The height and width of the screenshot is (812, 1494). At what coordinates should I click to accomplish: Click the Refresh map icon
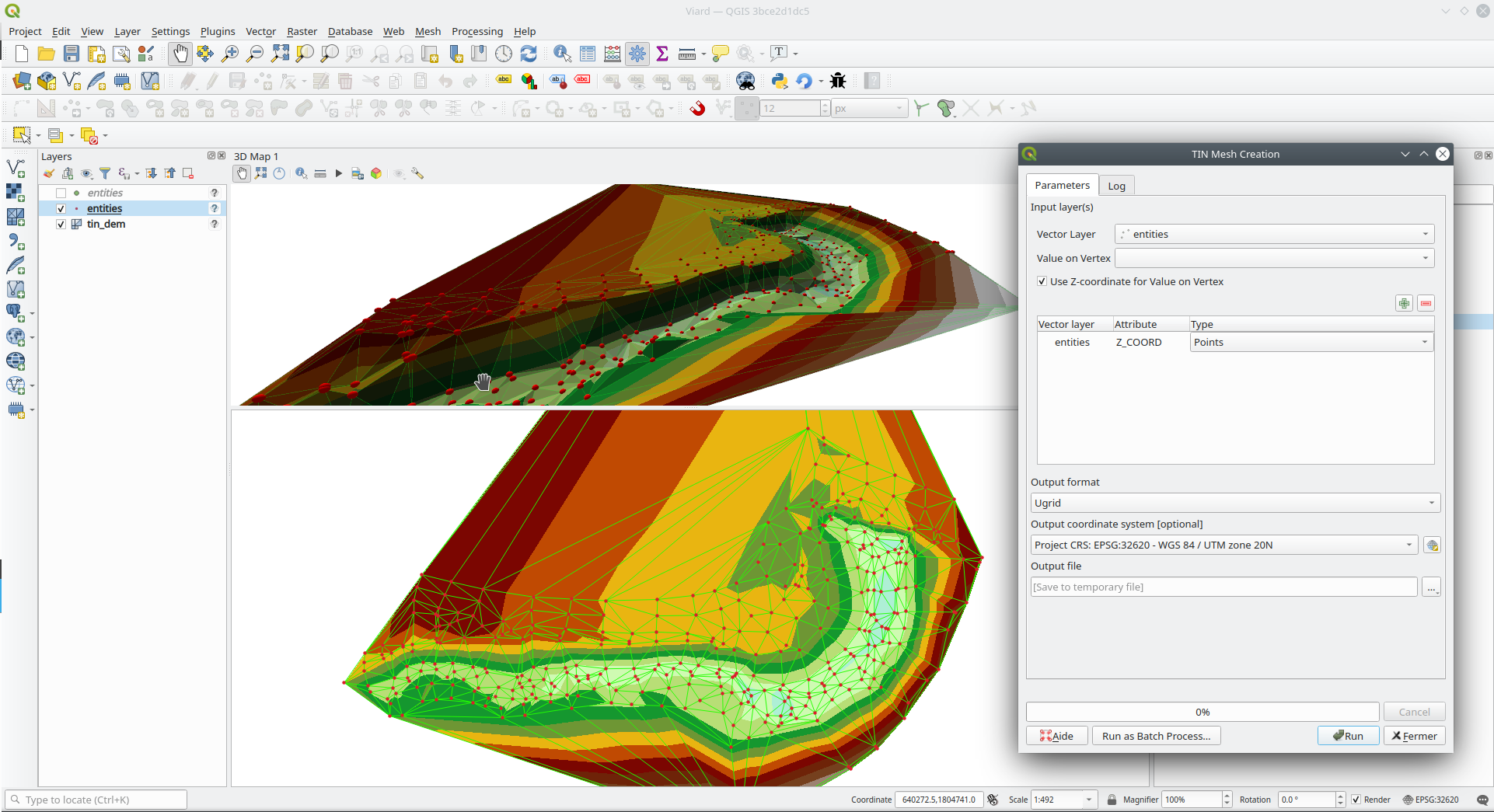[529, 54]
